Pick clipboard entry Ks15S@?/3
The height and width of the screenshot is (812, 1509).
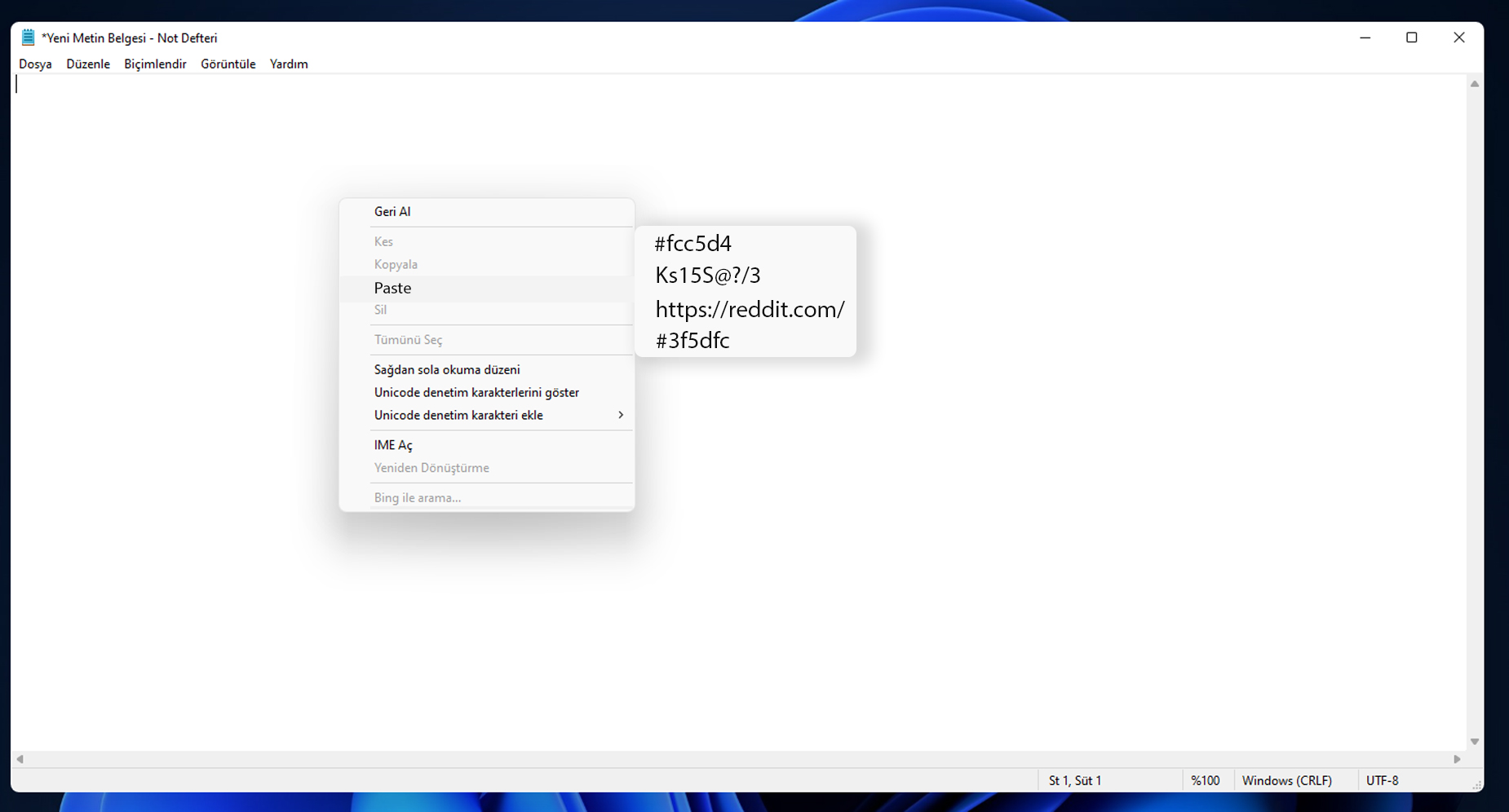click(x=708, y=275)
